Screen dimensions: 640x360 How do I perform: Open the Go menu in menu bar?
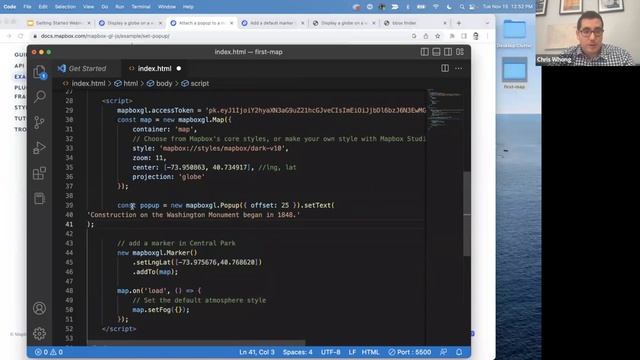point(105,7)
